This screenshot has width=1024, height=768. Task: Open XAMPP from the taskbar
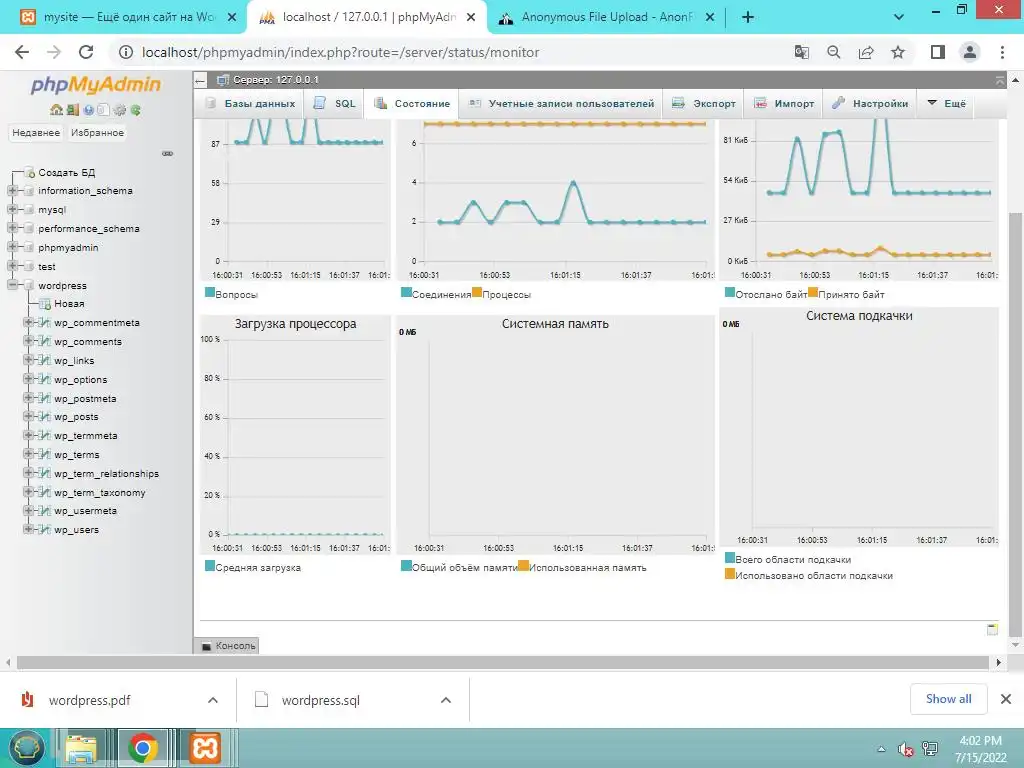tap(205, 748)
